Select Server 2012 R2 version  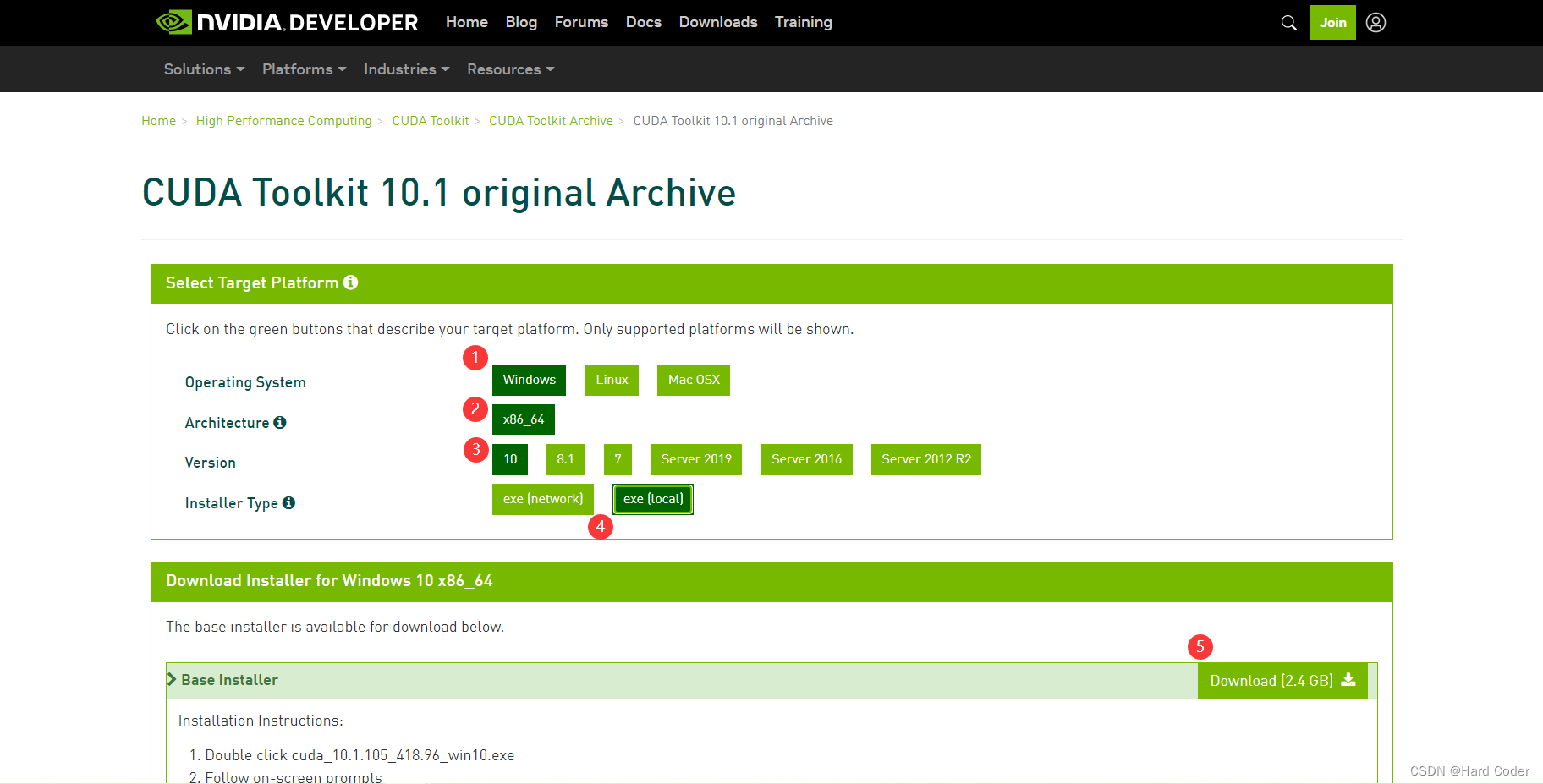tap(926, 459)
